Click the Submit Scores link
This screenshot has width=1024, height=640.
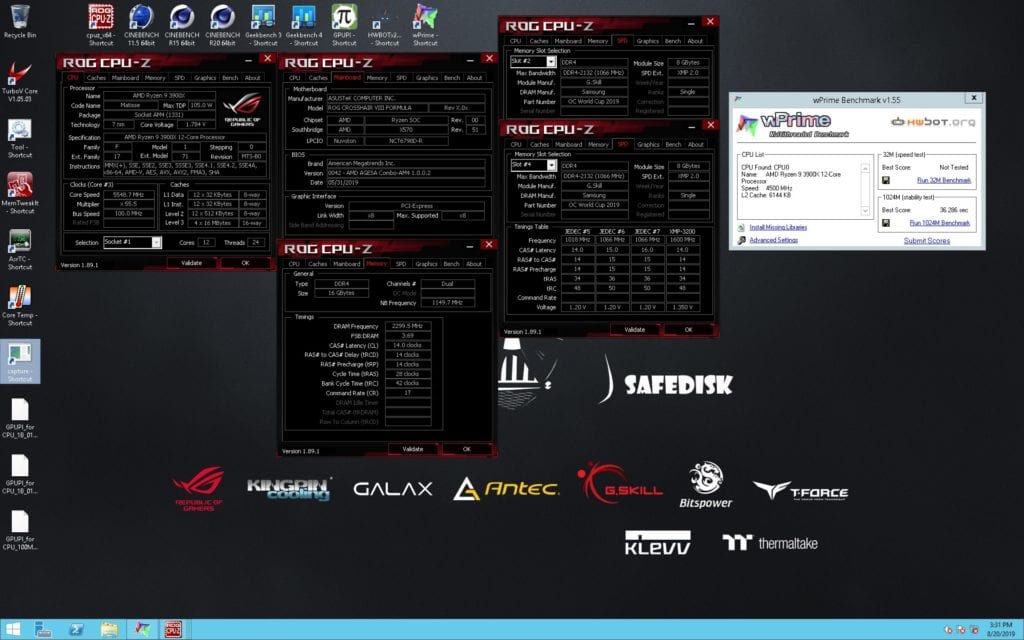pyautogui.click(x=927, y=241)
